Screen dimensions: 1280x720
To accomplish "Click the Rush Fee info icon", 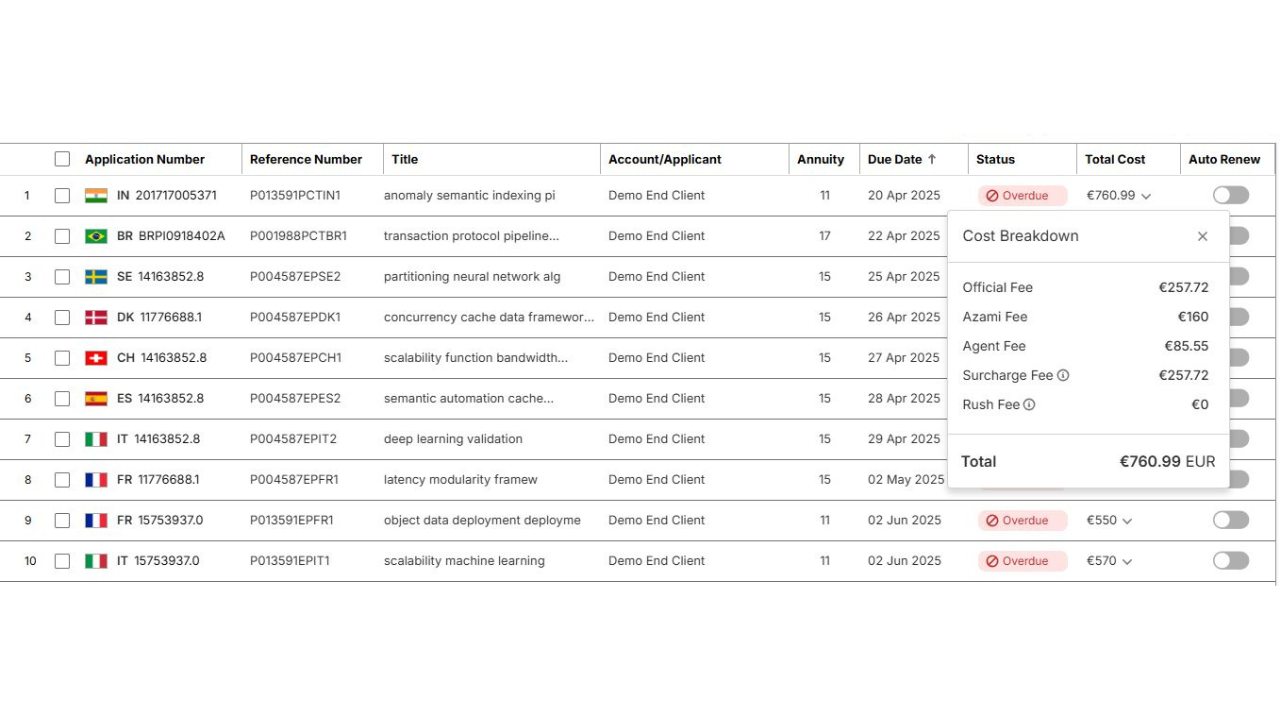I will [1027, 404].
